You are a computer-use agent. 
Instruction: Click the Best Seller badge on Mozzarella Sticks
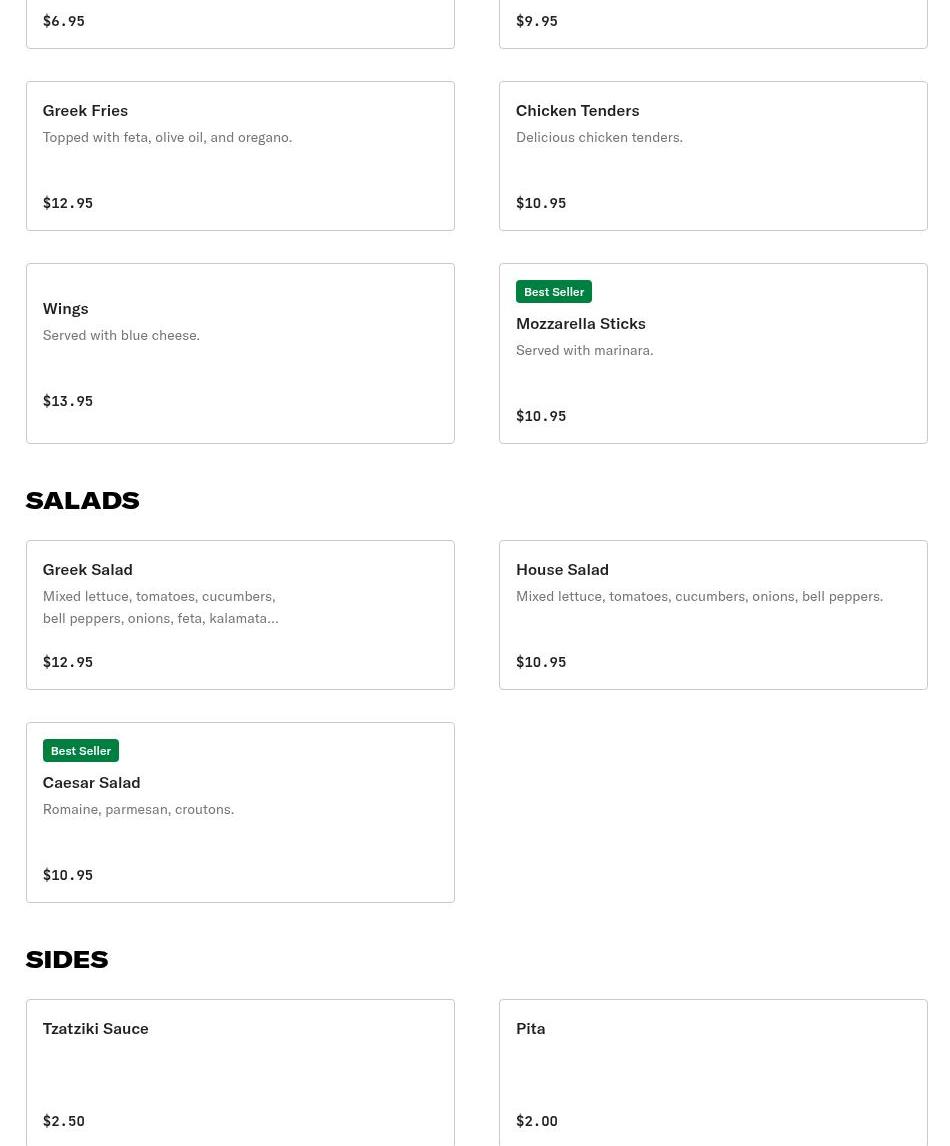tap(554, 292)
